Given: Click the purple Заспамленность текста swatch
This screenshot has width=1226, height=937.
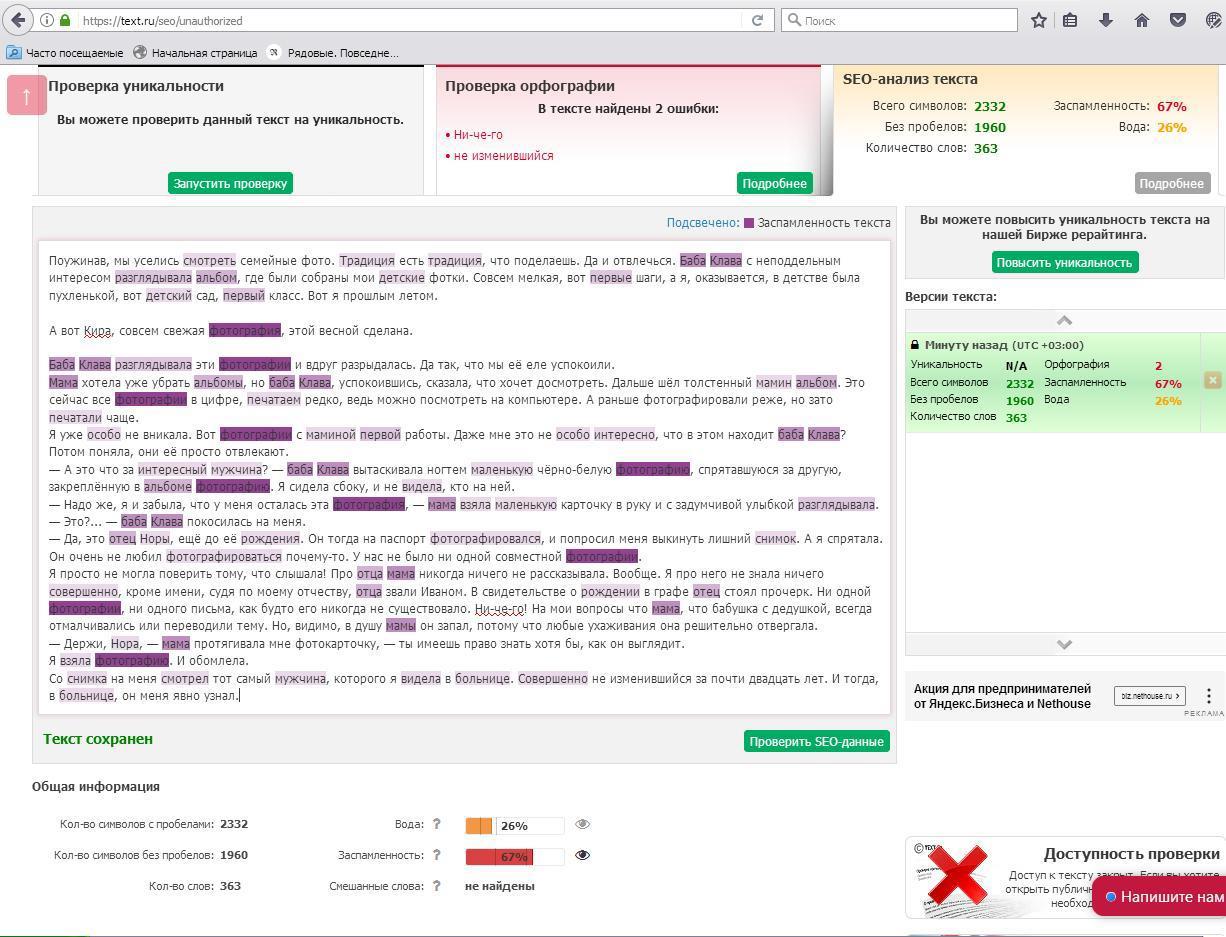Looking at the screenshot, I should tap(749, 223).
